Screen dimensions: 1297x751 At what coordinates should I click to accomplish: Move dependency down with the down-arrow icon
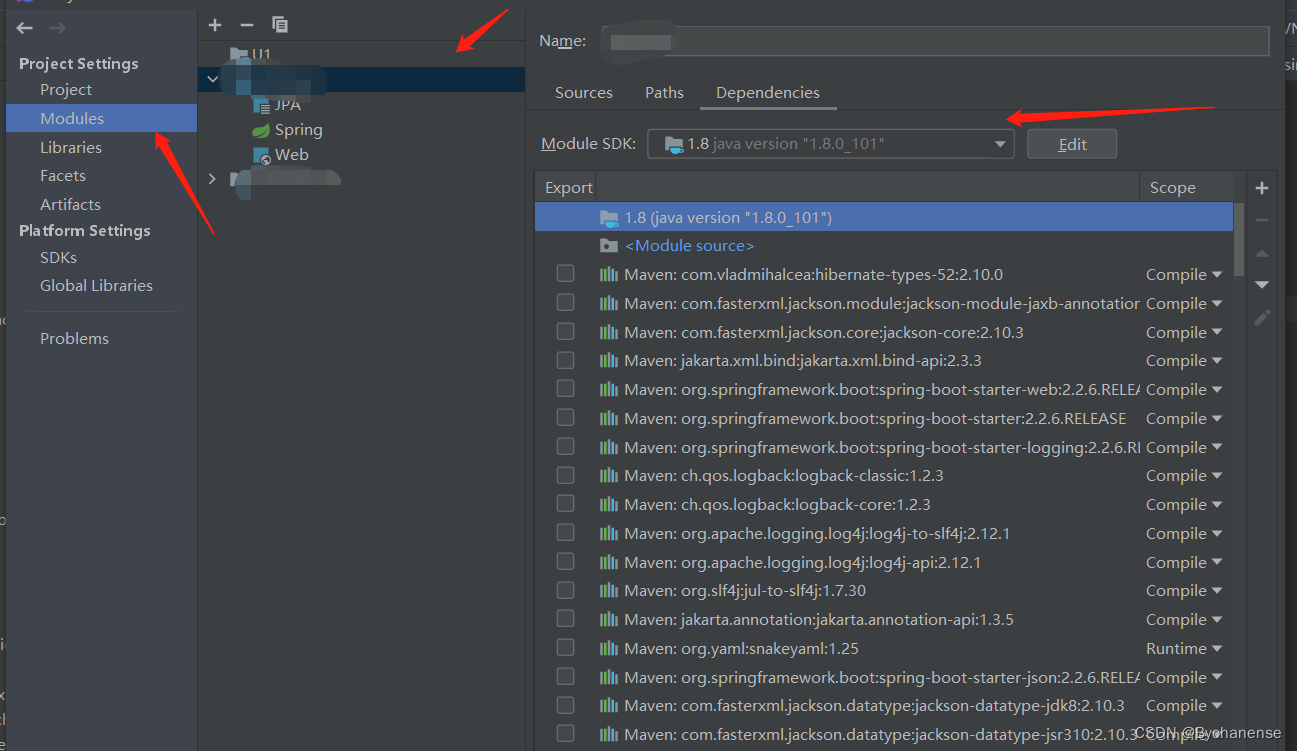[x=1261, y=284]
